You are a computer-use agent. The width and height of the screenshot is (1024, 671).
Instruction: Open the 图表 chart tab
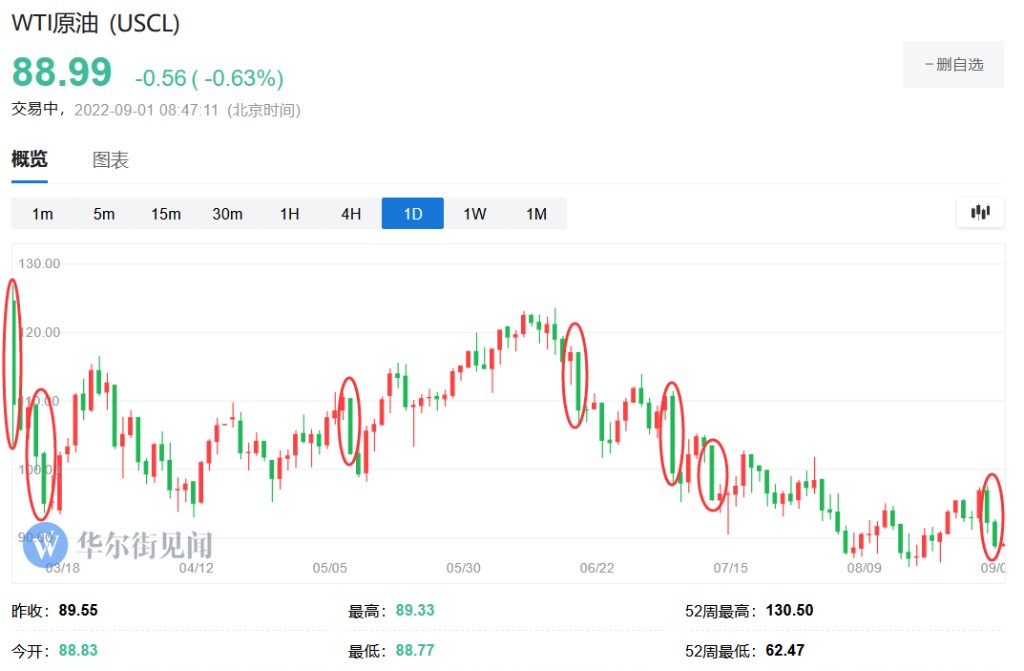coord(111,160)
